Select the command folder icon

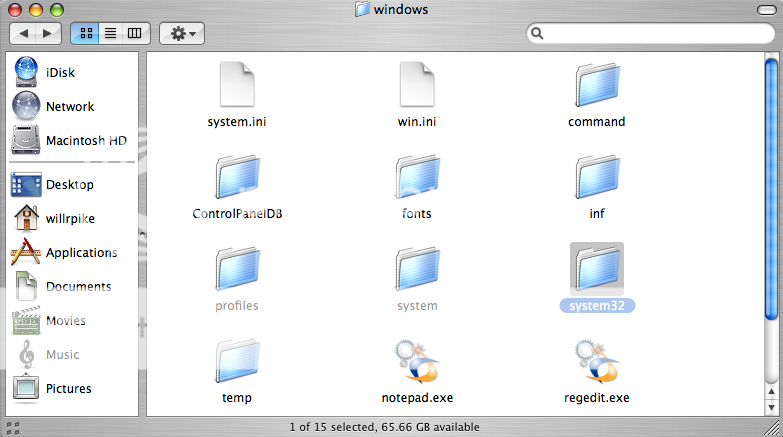click(597, 84)
